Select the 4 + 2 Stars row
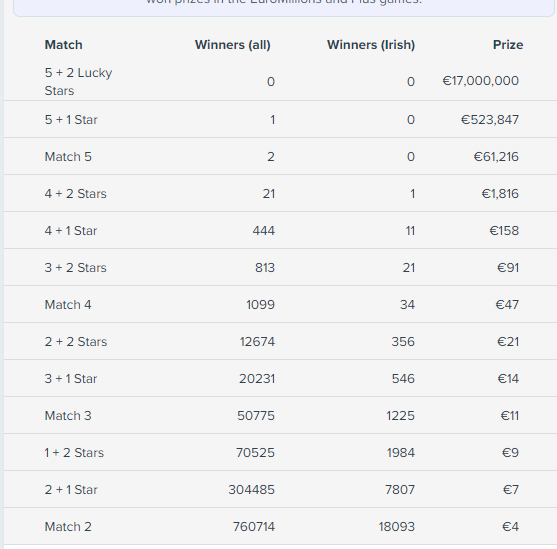 click(281, 193)
